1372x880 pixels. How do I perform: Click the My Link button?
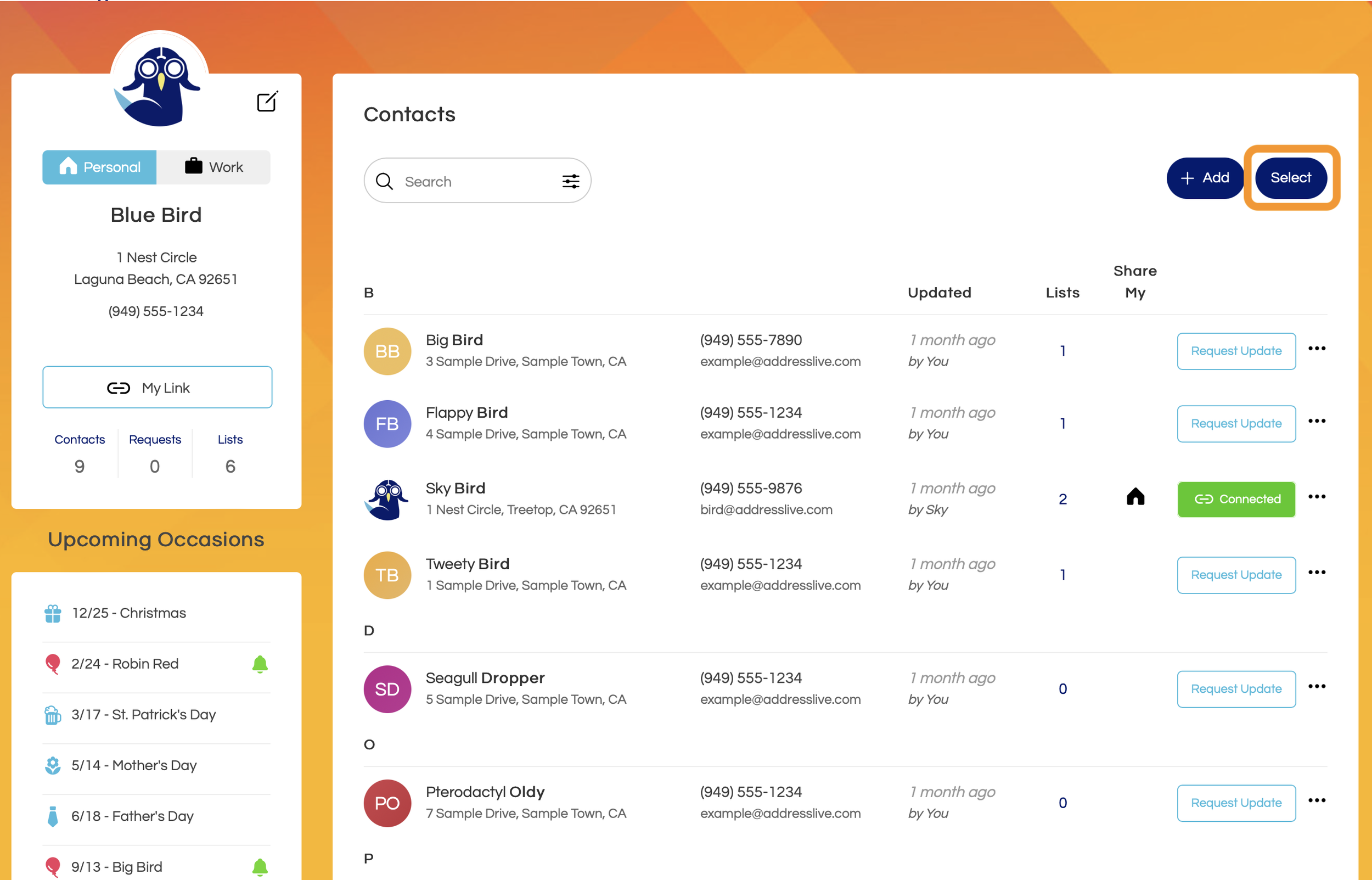157,388
